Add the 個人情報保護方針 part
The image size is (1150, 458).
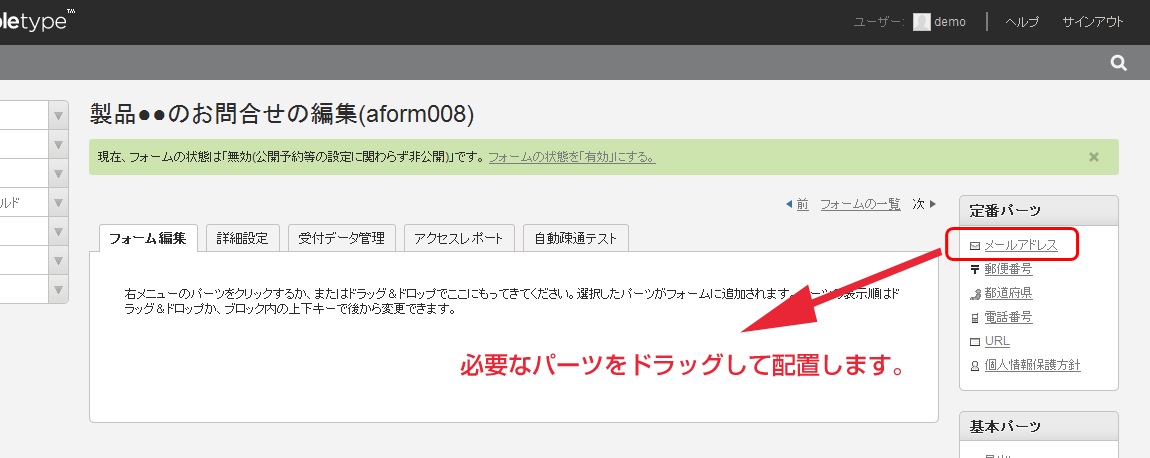tap(1033, 366)
